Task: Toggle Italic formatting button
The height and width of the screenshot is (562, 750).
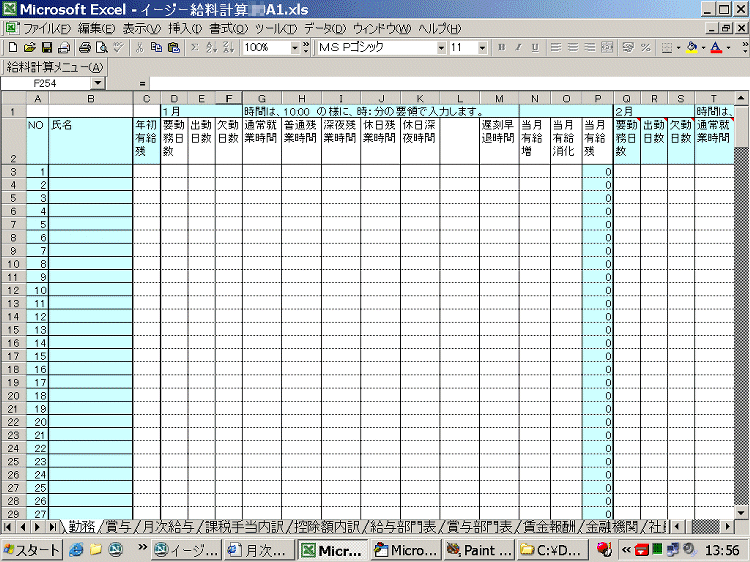Action: coord(517,47)
